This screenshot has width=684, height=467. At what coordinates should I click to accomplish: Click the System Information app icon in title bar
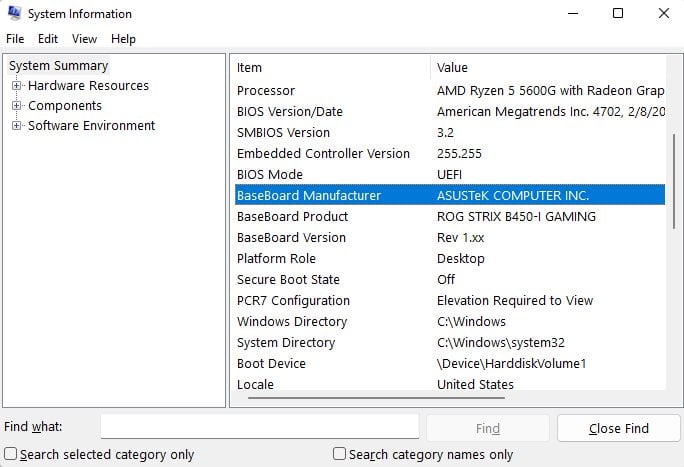pyautogui.click(x=14, y=14)
